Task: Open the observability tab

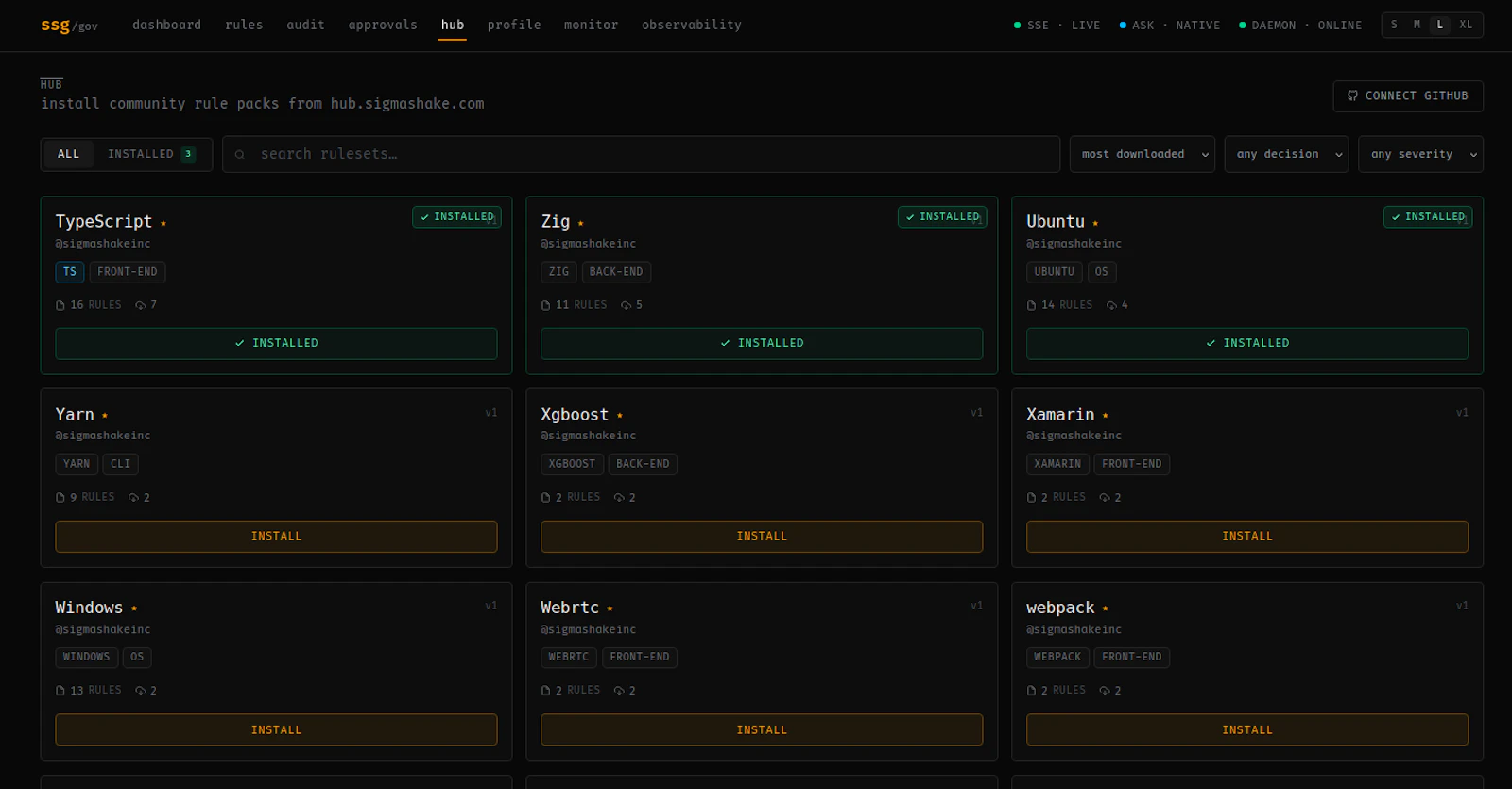Action: click(692, 26)
